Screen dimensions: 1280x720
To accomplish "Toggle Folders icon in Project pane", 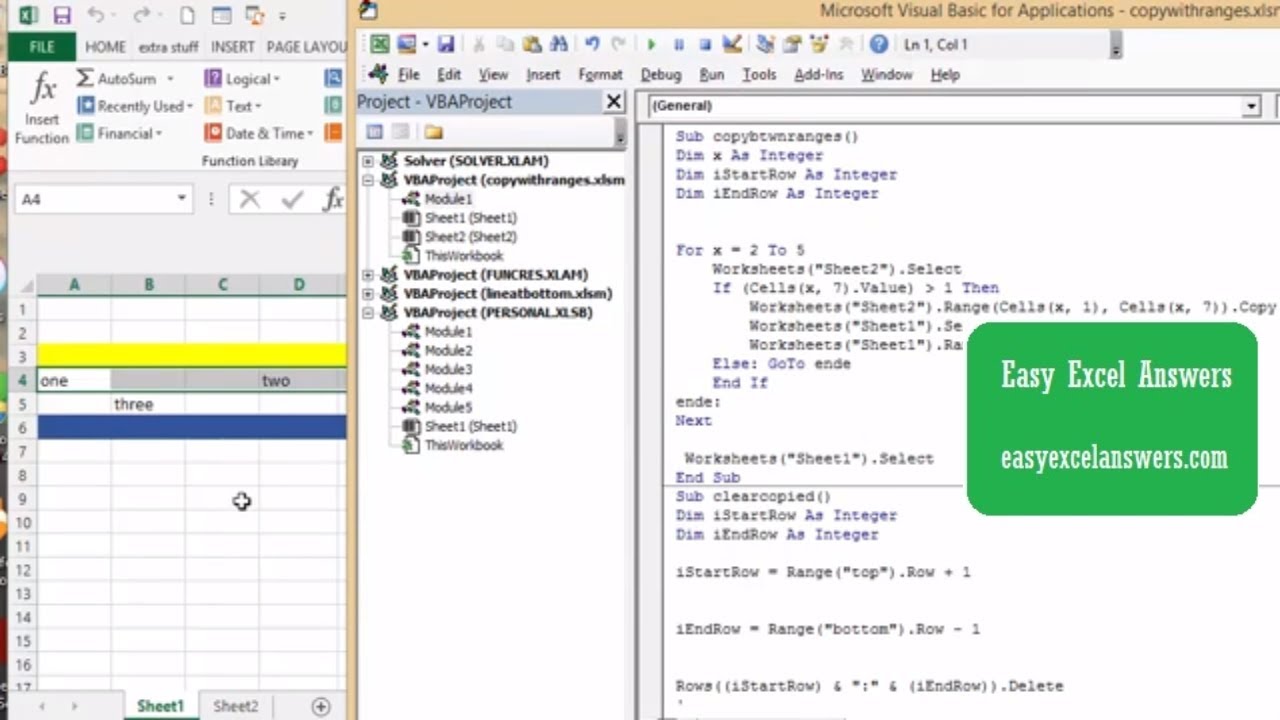I will [433, 132].
